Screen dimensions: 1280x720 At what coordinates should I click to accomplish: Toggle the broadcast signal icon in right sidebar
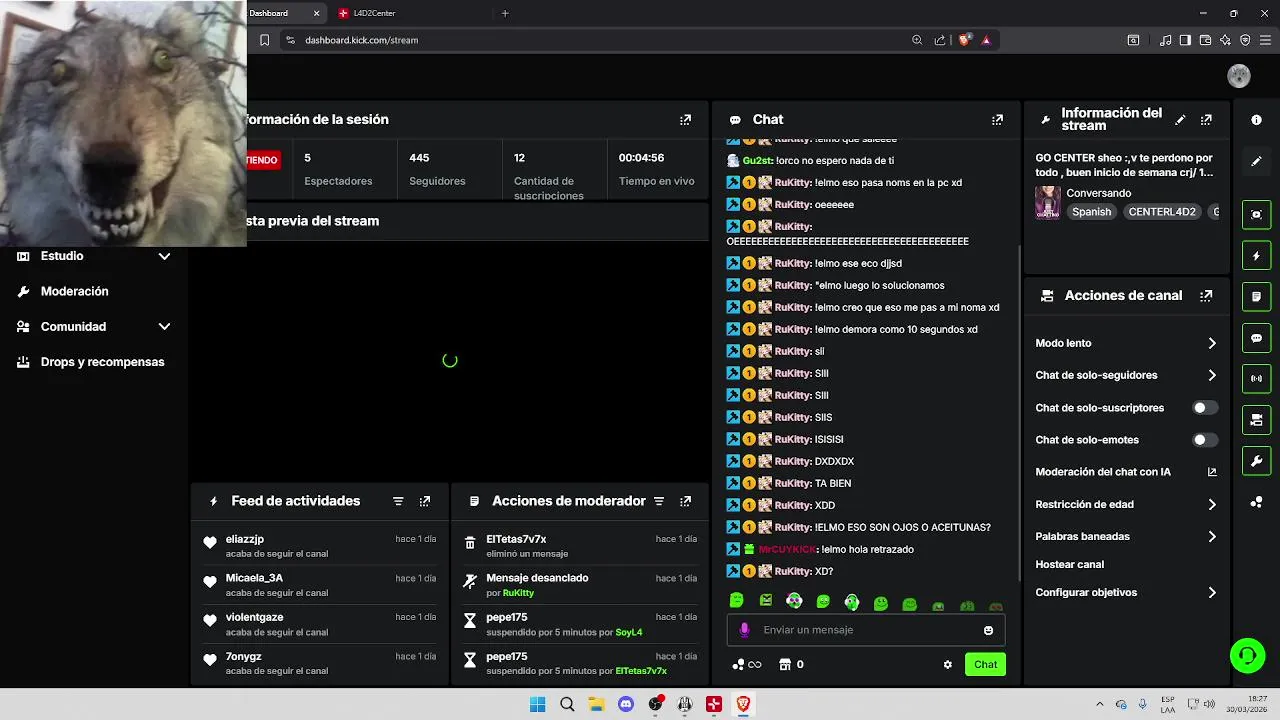click(x=1257, y=379)
